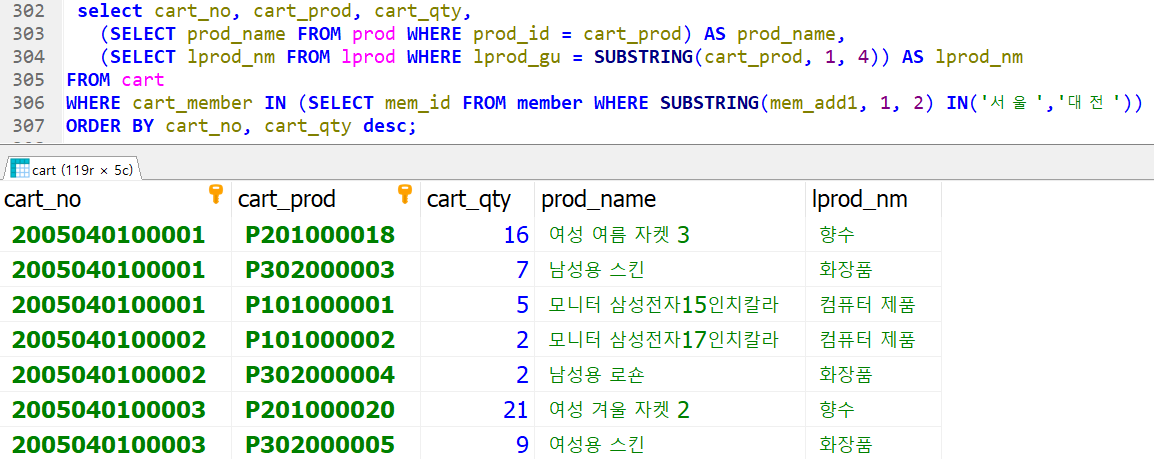Click the 'FROM cart' line in editor
1154x459 pixels.
[x=115, y=79]
